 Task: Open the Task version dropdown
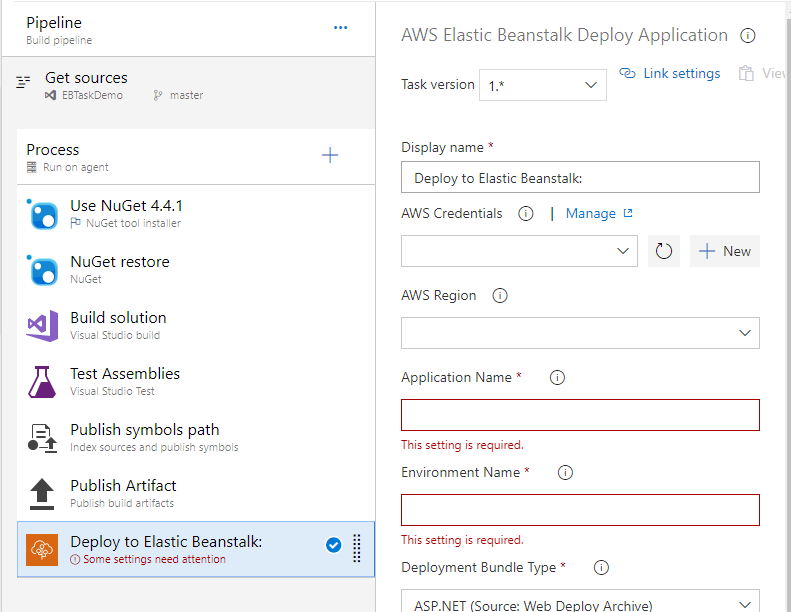pyautogui.click(x=542, y=85)
